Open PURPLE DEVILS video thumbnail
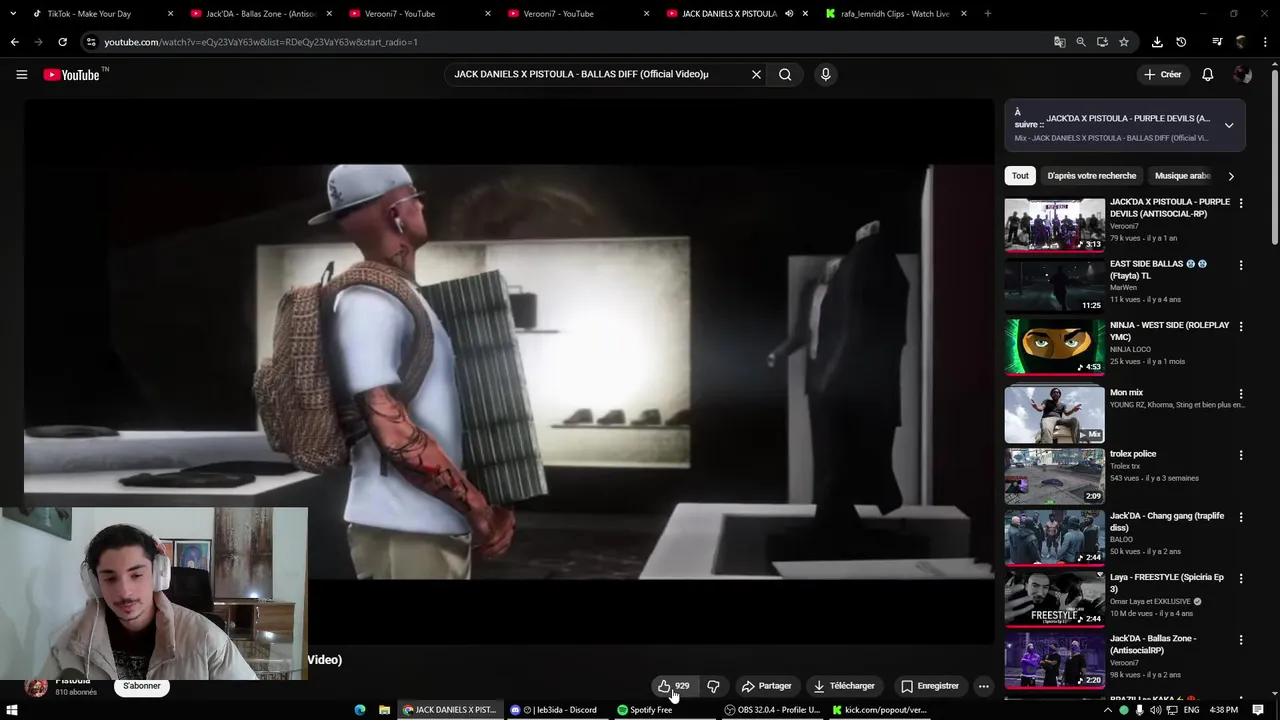 click(x=1054, y=224)
